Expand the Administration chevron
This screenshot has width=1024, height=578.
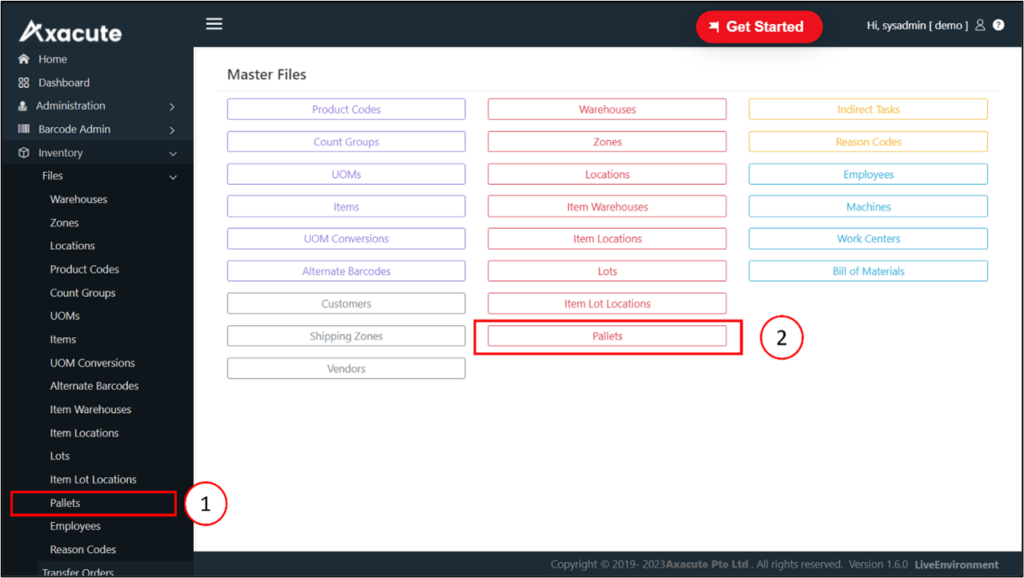click(172, 106)
